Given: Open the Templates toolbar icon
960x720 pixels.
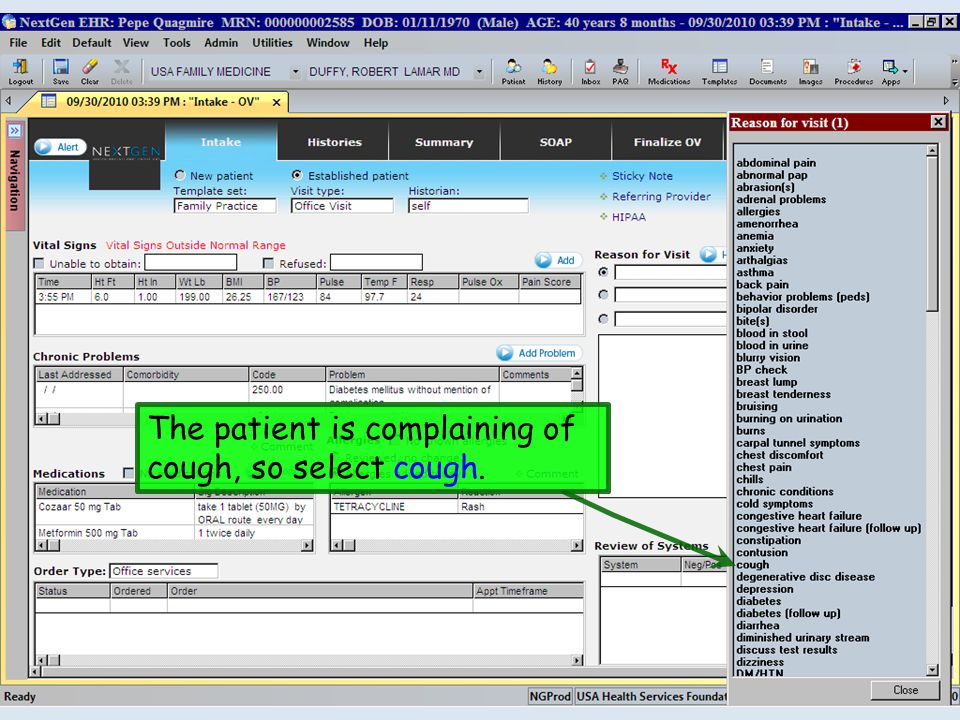Looking at the screenshot, I should [x=719, y=71].
